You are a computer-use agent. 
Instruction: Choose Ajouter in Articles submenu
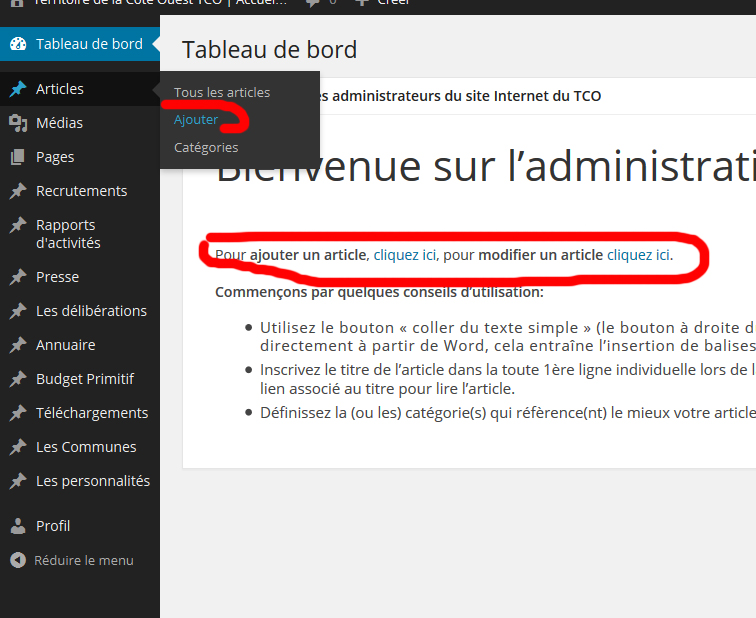(x=196, y=120)
